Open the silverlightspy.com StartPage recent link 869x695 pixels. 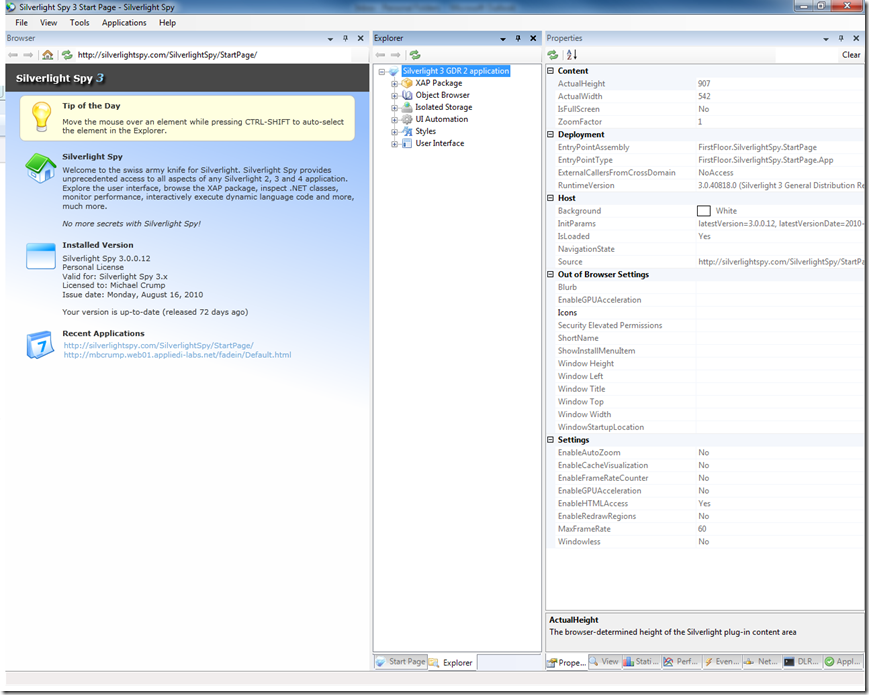coord(159,345)
